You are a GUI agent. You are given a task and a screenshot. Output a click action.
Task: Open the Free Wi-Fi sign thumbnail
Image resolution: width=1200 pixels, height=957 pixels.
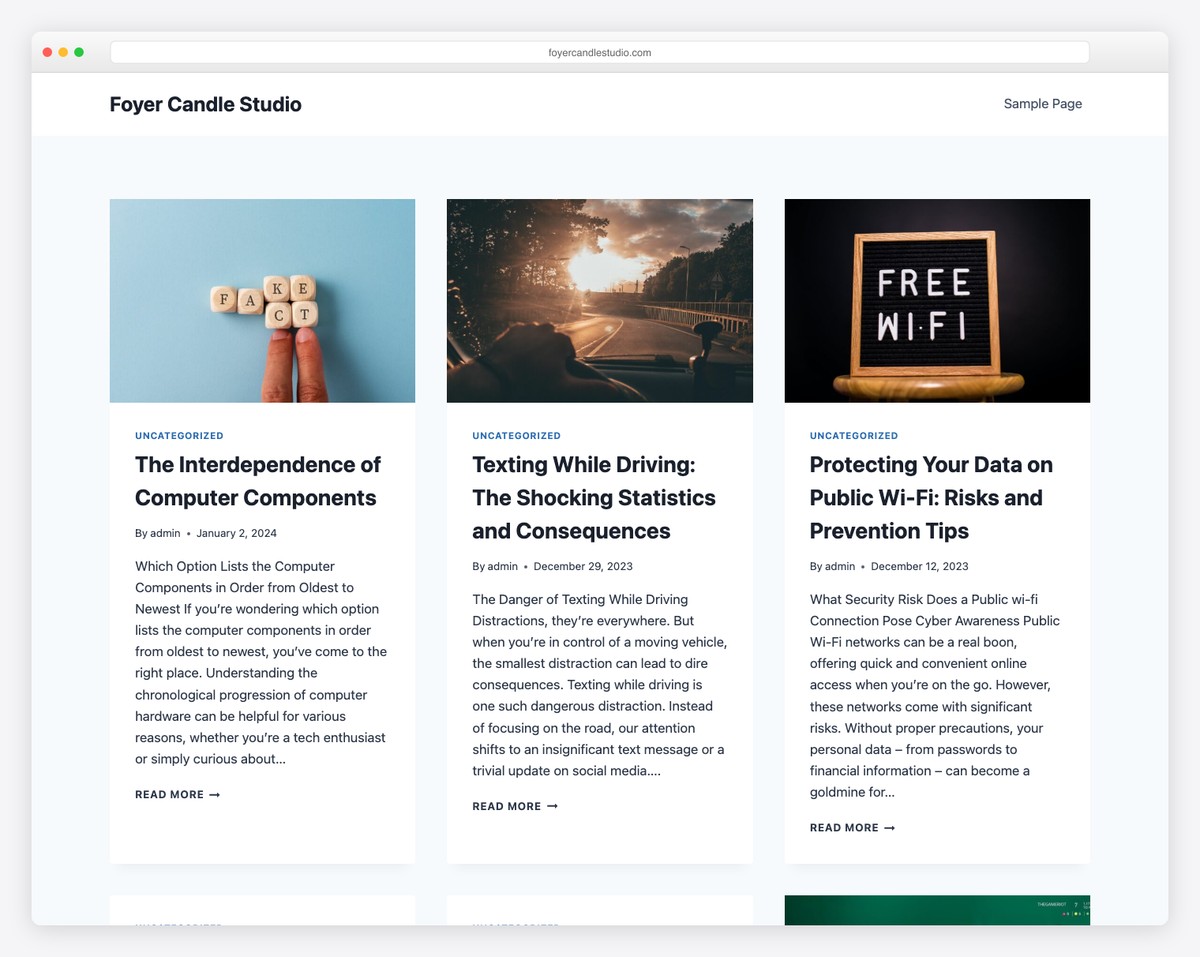tap(937, 300)
